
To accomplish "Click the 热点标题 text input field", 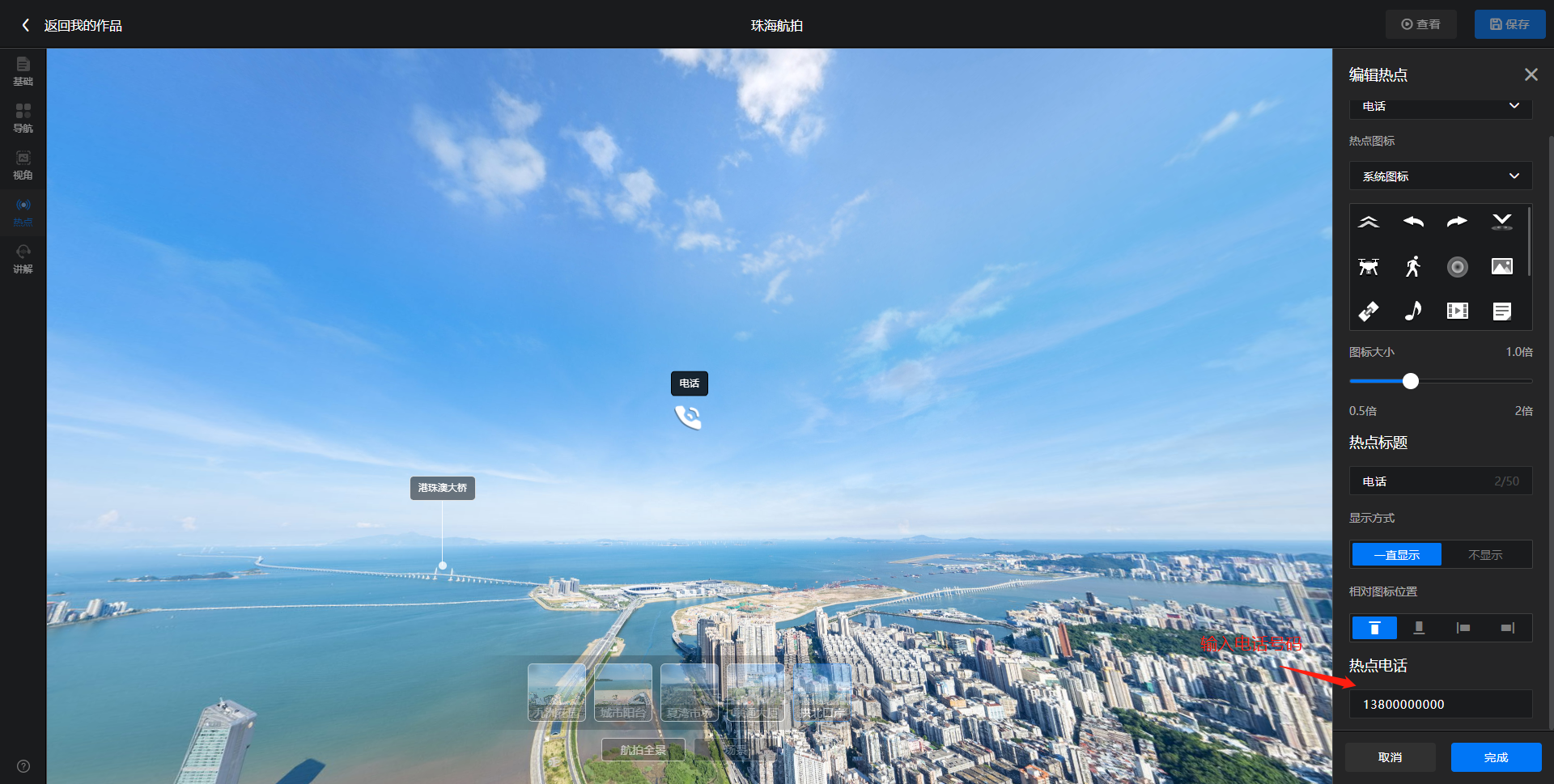I will [x=1441, y=481].
